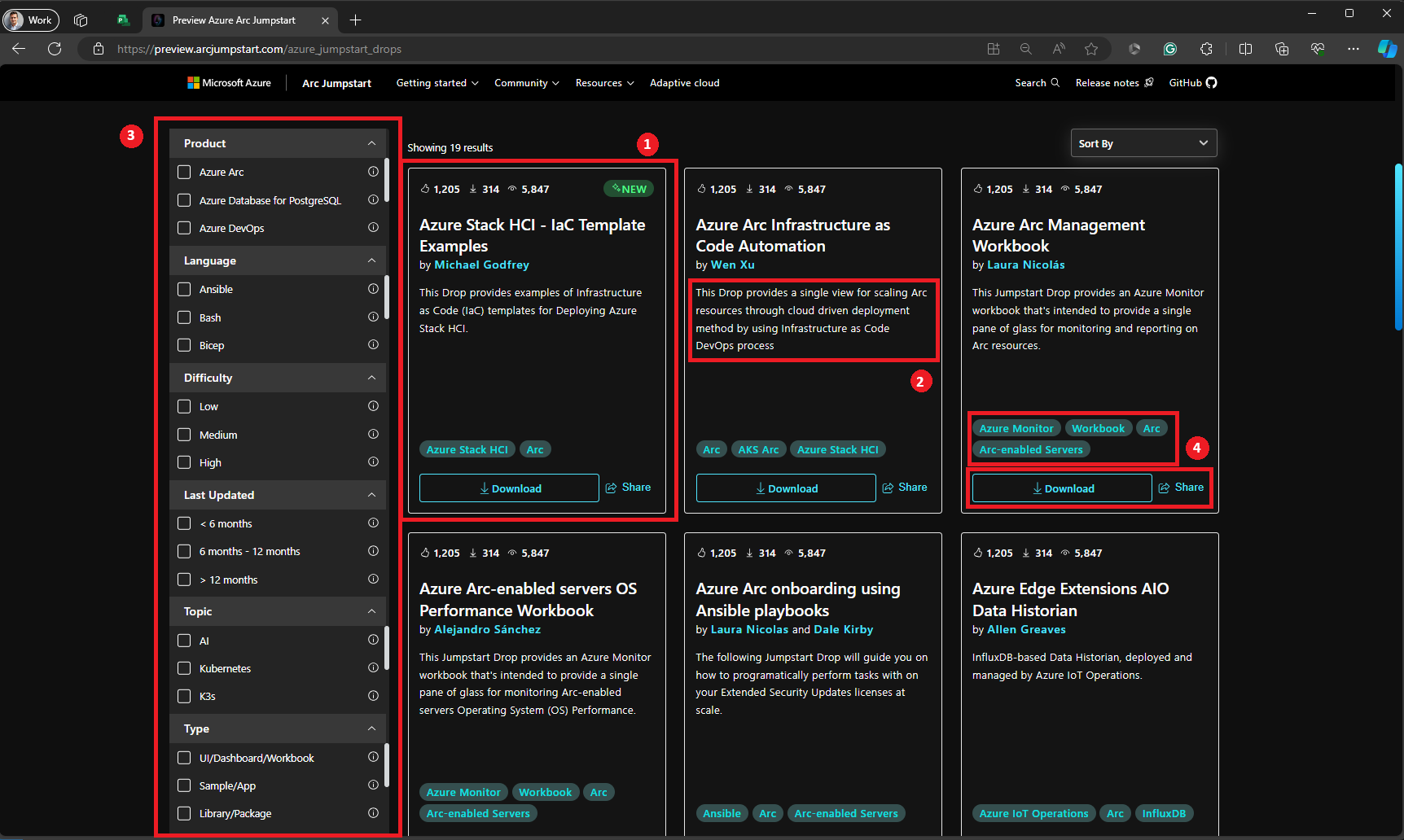Download Azure Stack HCI IaC Template Examples
Viewport: 1404px width, 840px height.
point(509,488)
